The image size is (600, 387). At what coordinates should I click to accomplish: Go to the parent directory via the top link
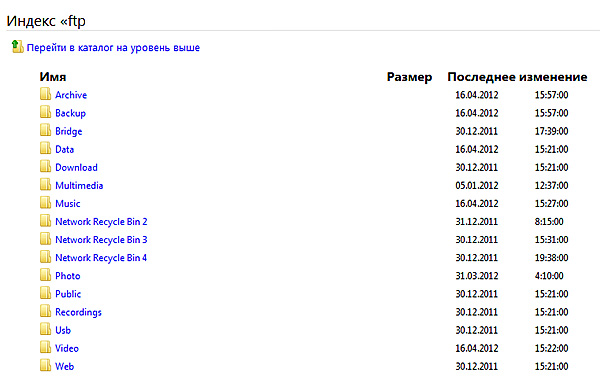[x=113, y=48]
